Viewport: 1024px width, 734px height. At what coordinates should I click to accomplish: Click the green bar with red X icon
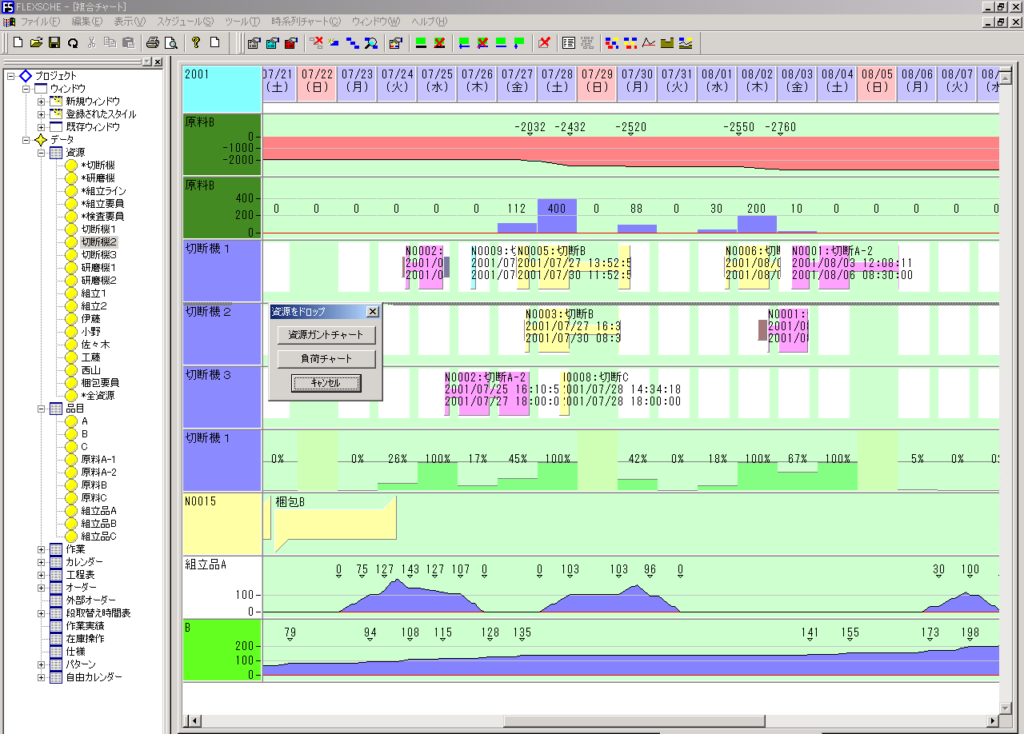440,43
